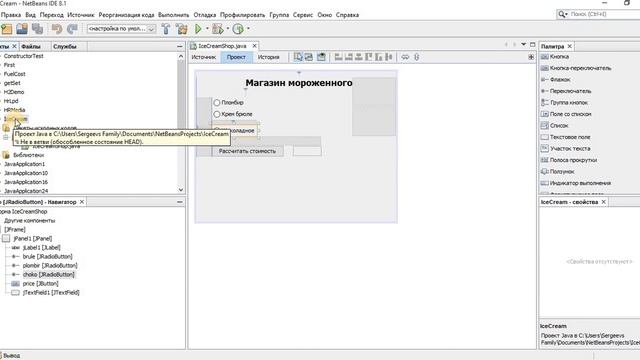The height and width of the screenshot is (360, 640).
Task: Pick Индикатор выполнения in the Palette
Action: (x=576, y=183)
